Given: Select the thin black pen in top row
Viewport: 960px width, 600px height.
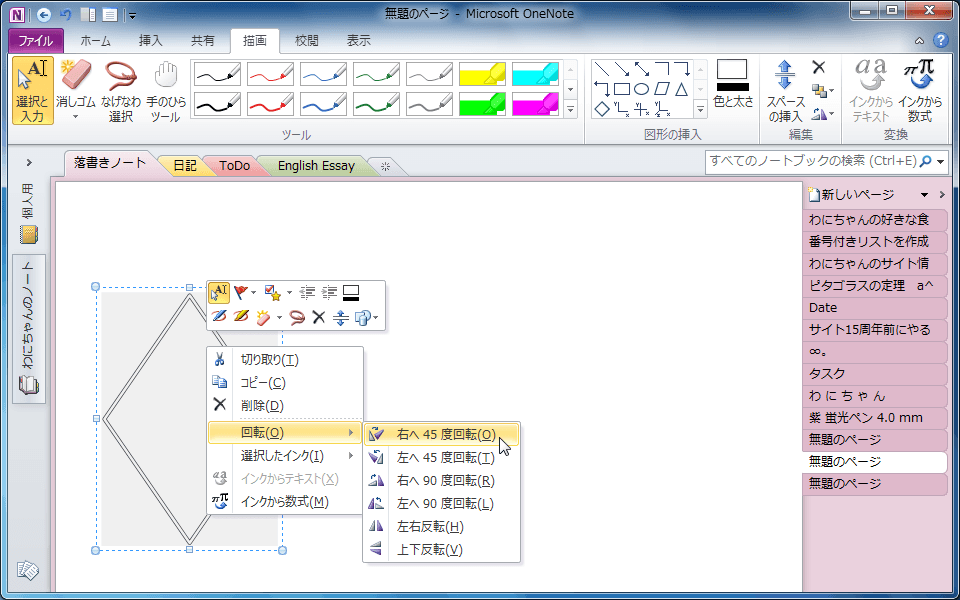Looking at the screenshot, I should click(x=217, y=74).
